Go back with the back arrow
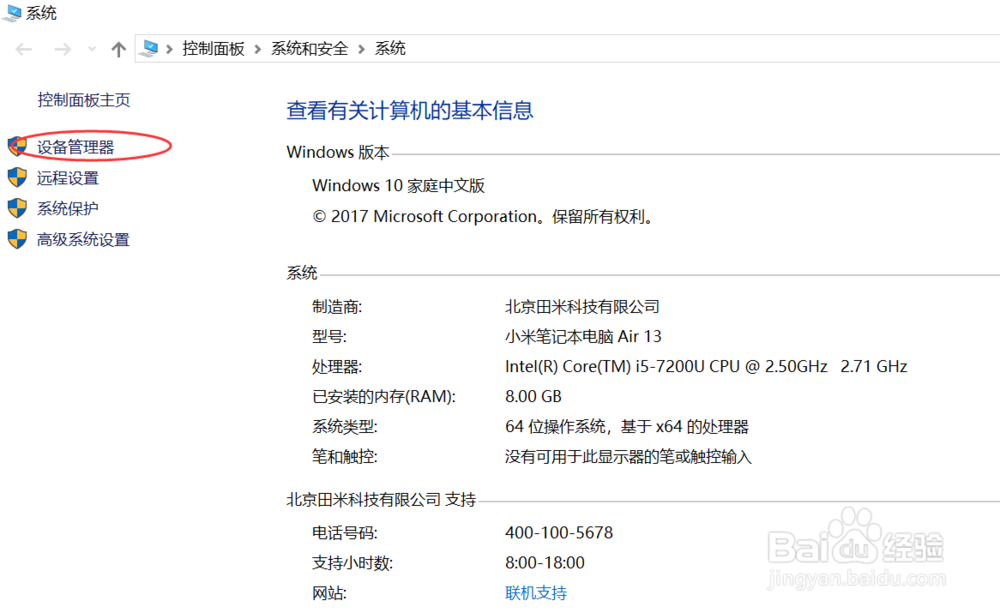The height and width of the screenshot is (613, 1000). pos(24,49)
